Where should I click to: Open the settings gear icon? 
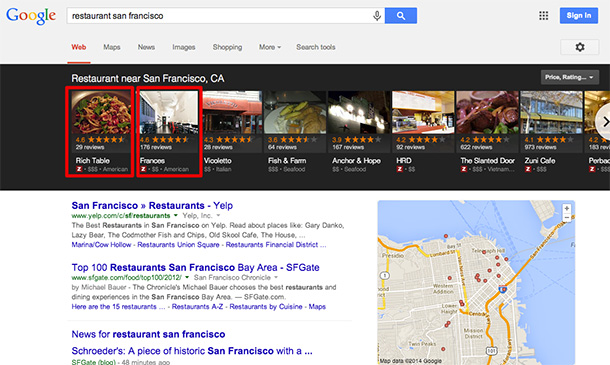click(x=580, y=47)
